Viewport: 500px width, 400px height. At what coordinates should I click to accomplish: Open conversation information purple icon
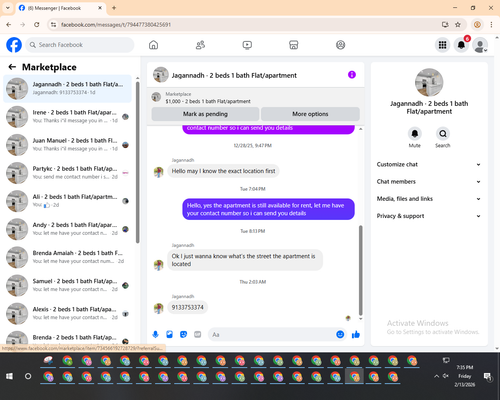pyautogui.click(x=352, y=75)
